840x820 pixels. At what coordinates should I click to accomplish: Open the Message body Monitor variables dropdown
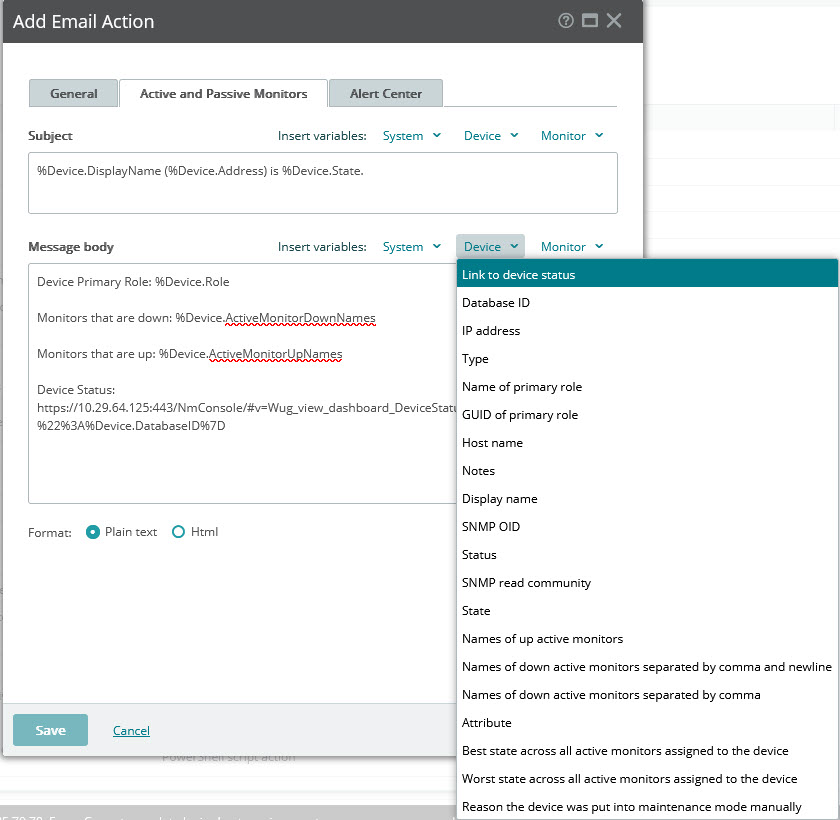(x=572, y=247)
